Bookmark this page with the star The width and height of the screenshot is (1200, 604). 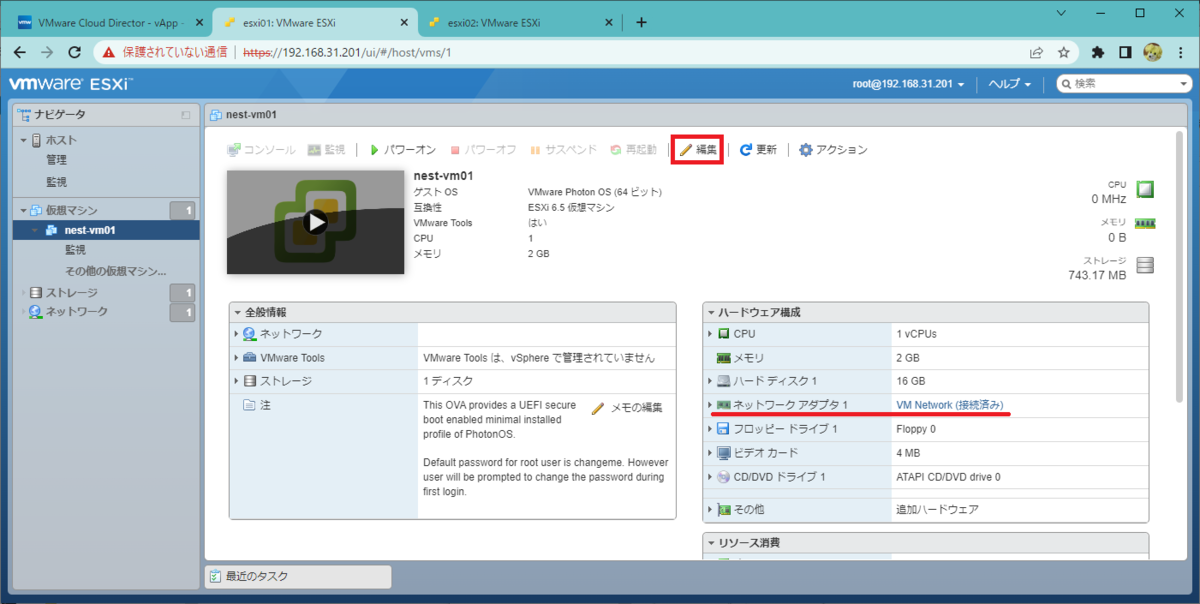pos(1064,52)
